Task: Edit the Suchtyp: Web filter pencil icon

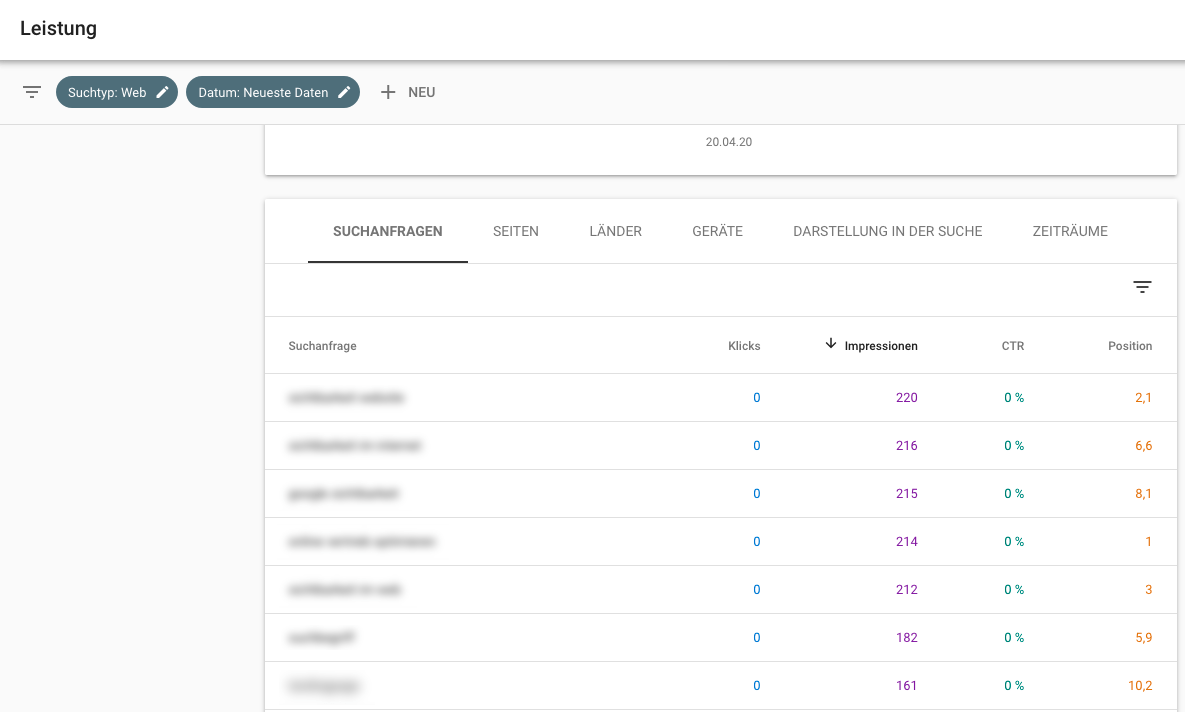Action: click(x=163, y=92)
